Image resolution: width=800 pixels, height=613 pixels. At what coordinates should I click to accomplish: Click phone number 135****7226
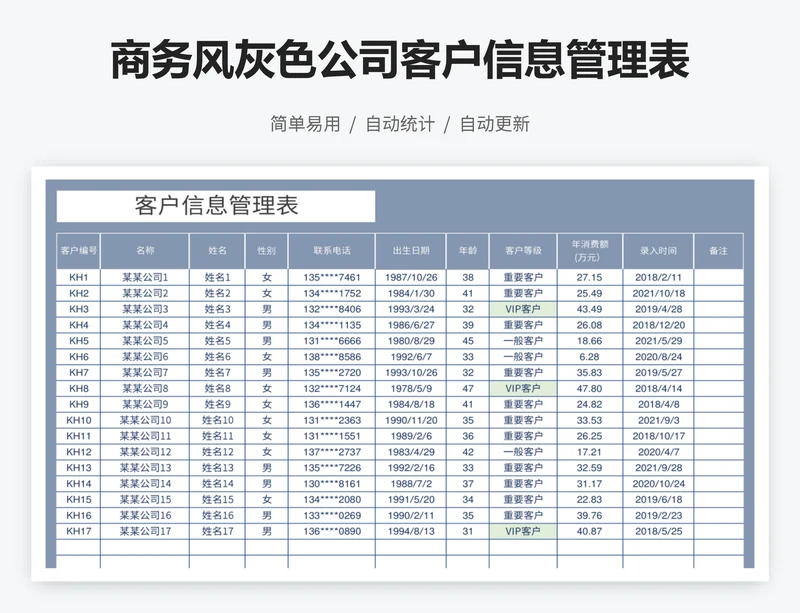(332, 468)
